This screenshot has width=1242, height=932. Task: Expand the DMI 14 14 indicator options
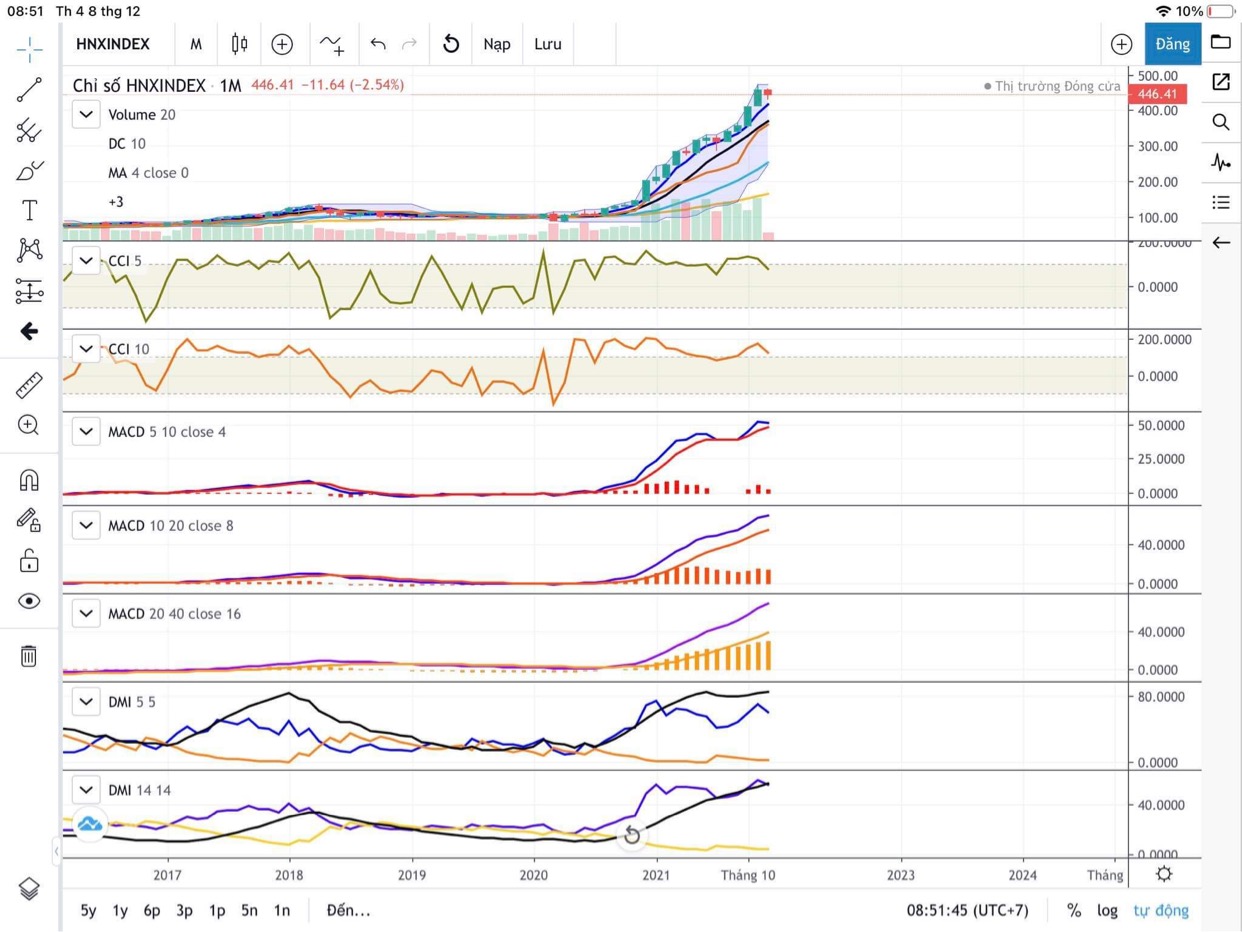86,790
